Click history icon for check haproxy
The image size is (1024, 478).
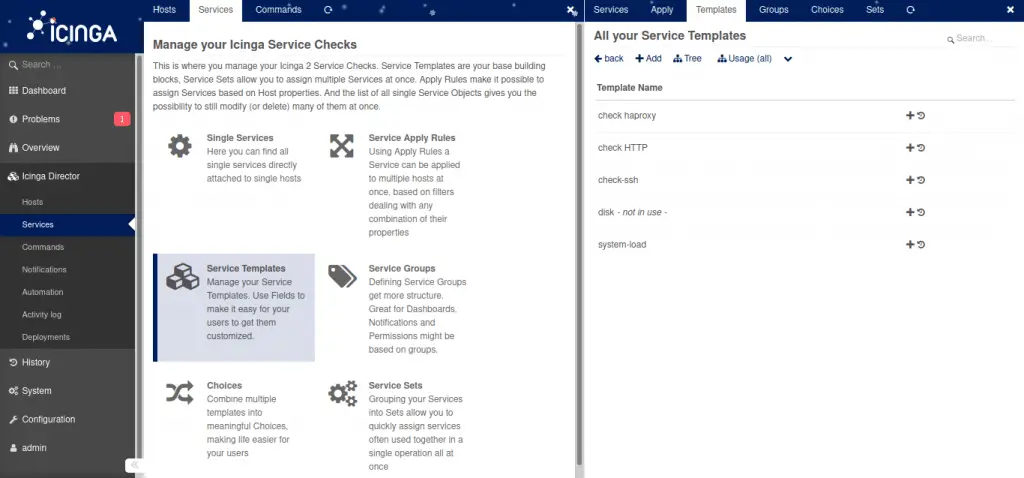[x=921, y=116]
